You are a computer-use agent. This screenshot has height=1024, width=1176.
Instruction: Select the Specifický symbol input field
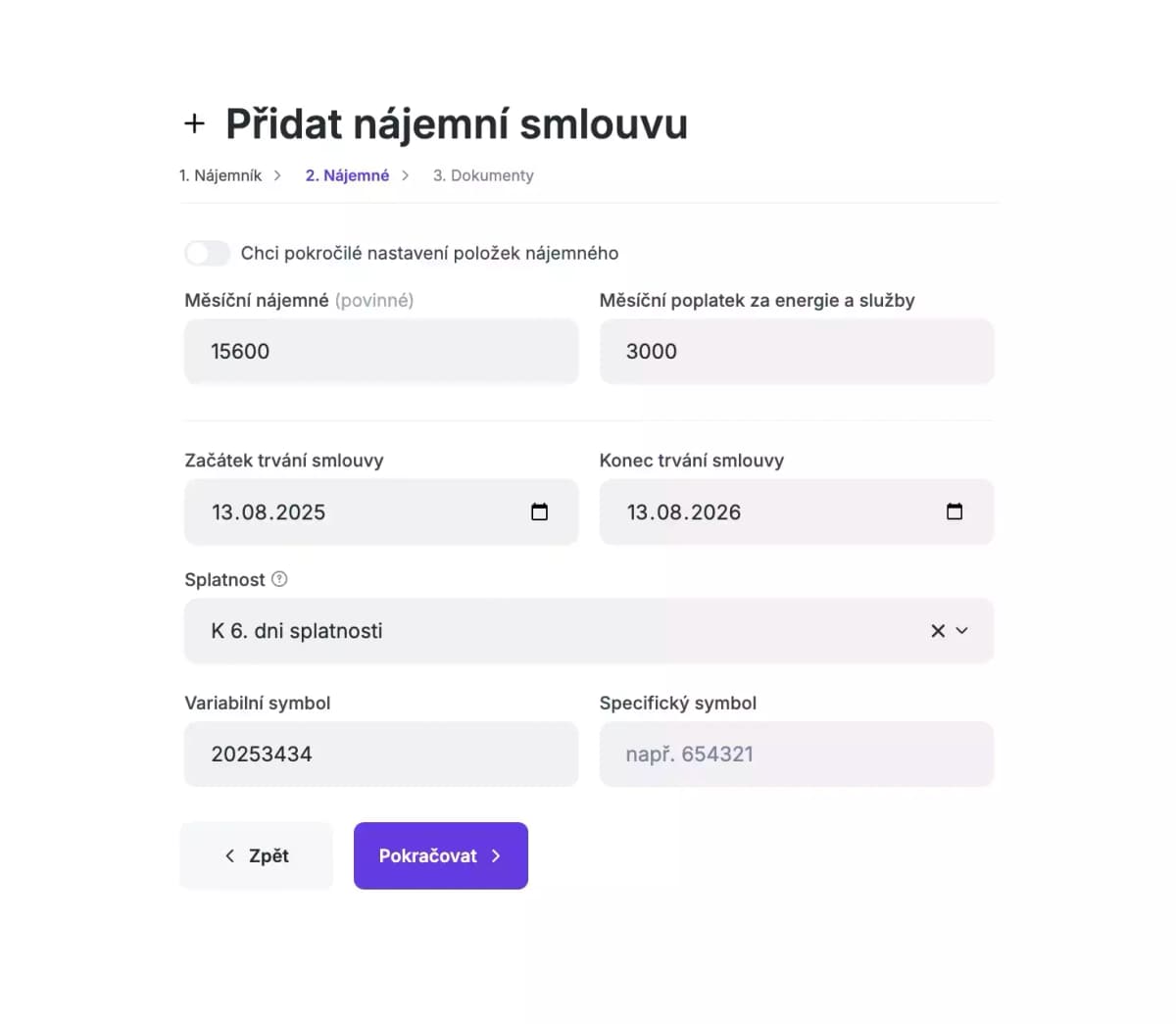pos(797,754)
